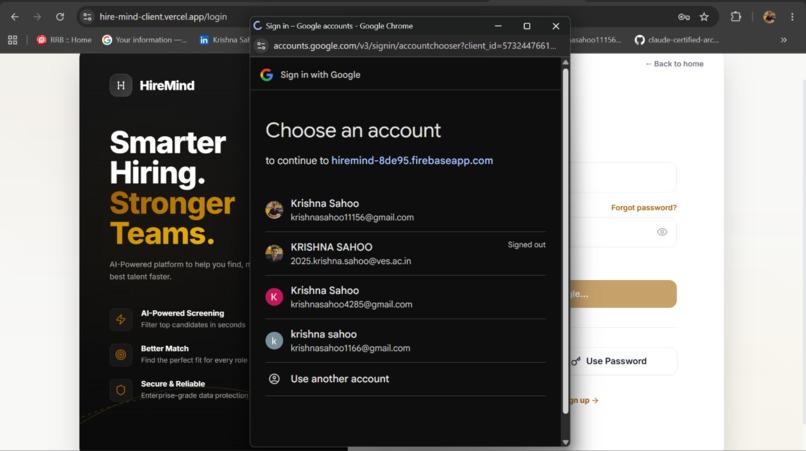Image resolution: width=806 pixels, height=451 pixels.
Task: Open the Extensions puzzle icon
Action: pyautogui.click(x=736, y=17)
